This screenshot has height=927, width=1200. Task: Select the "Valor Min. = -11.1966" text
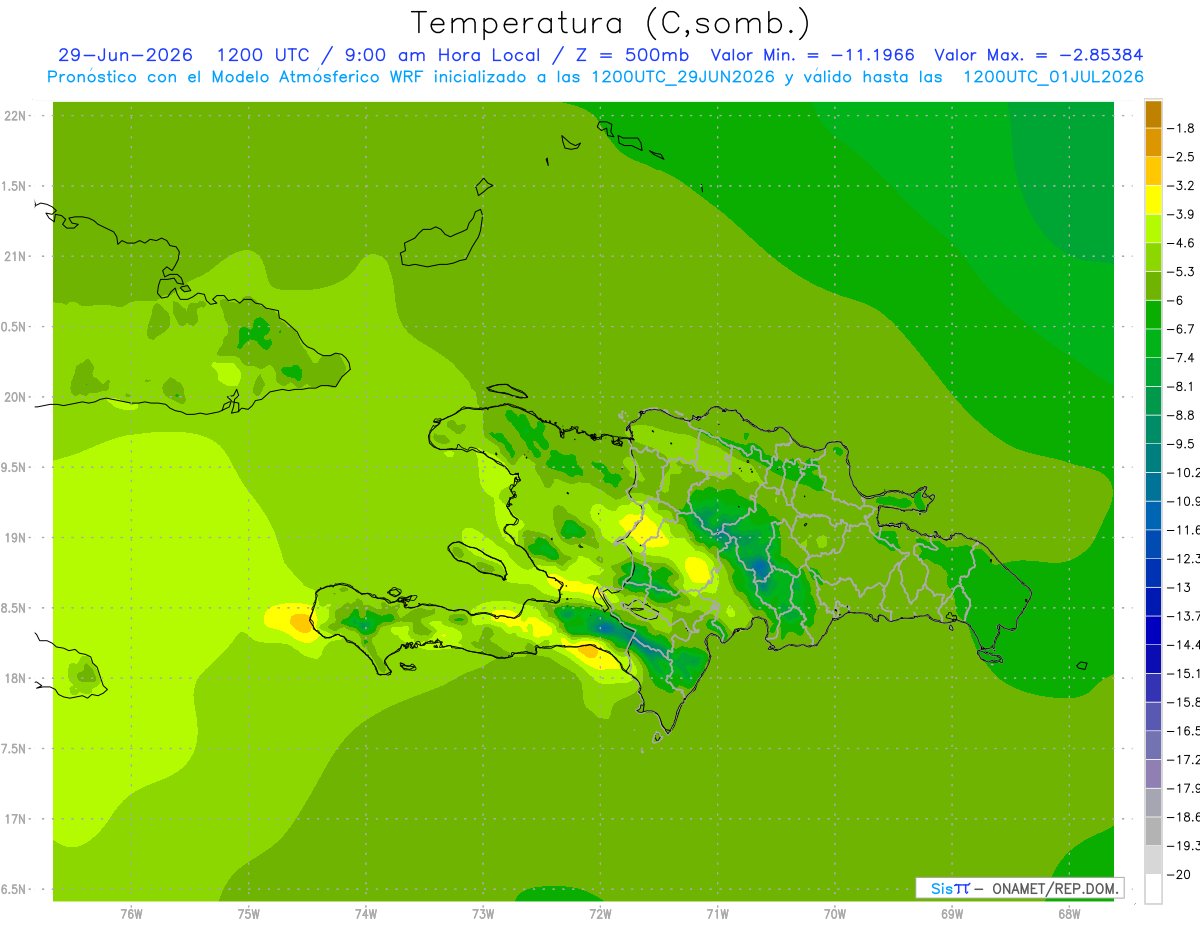coord(812,55)
